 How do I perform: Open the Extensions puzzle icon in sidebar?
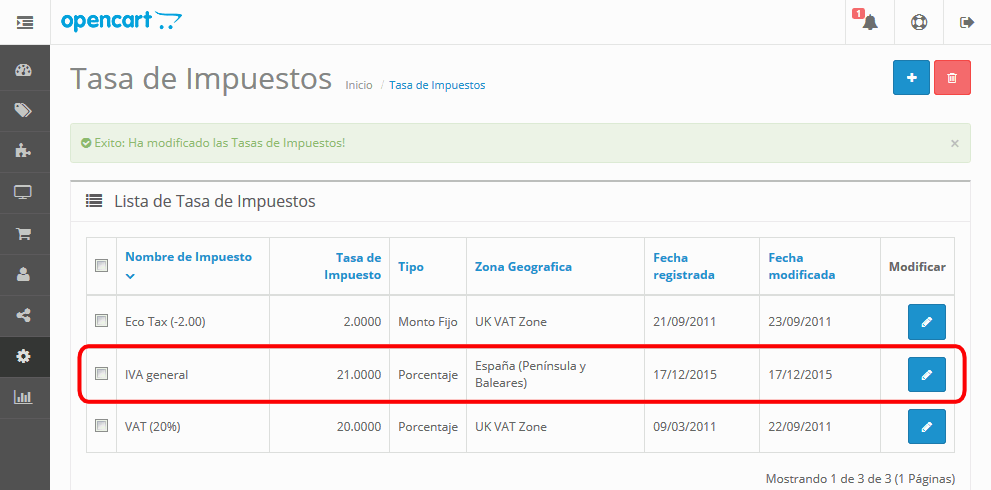[23, 151]
